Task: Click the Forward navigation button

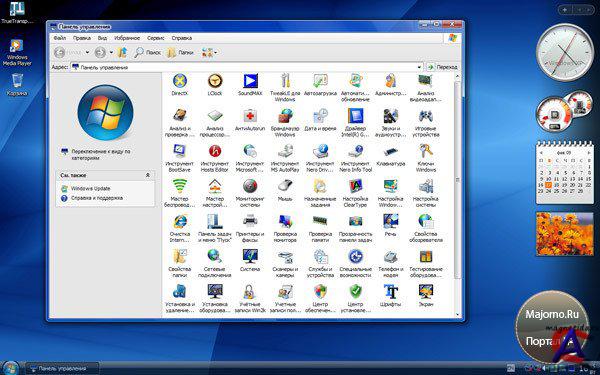Action: pyautogui.click(x=100, y=52)
